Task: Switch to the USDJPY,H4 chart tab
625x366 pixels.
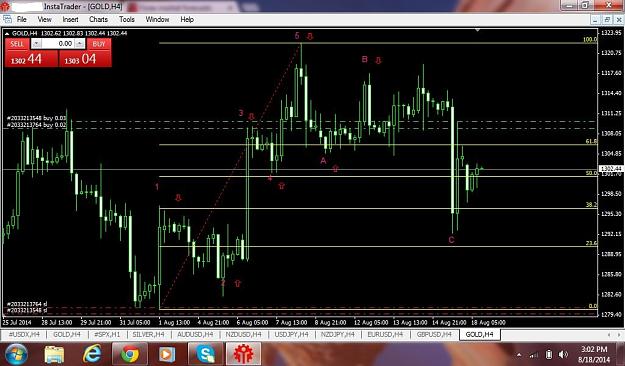Action: (x=291, y=335)
